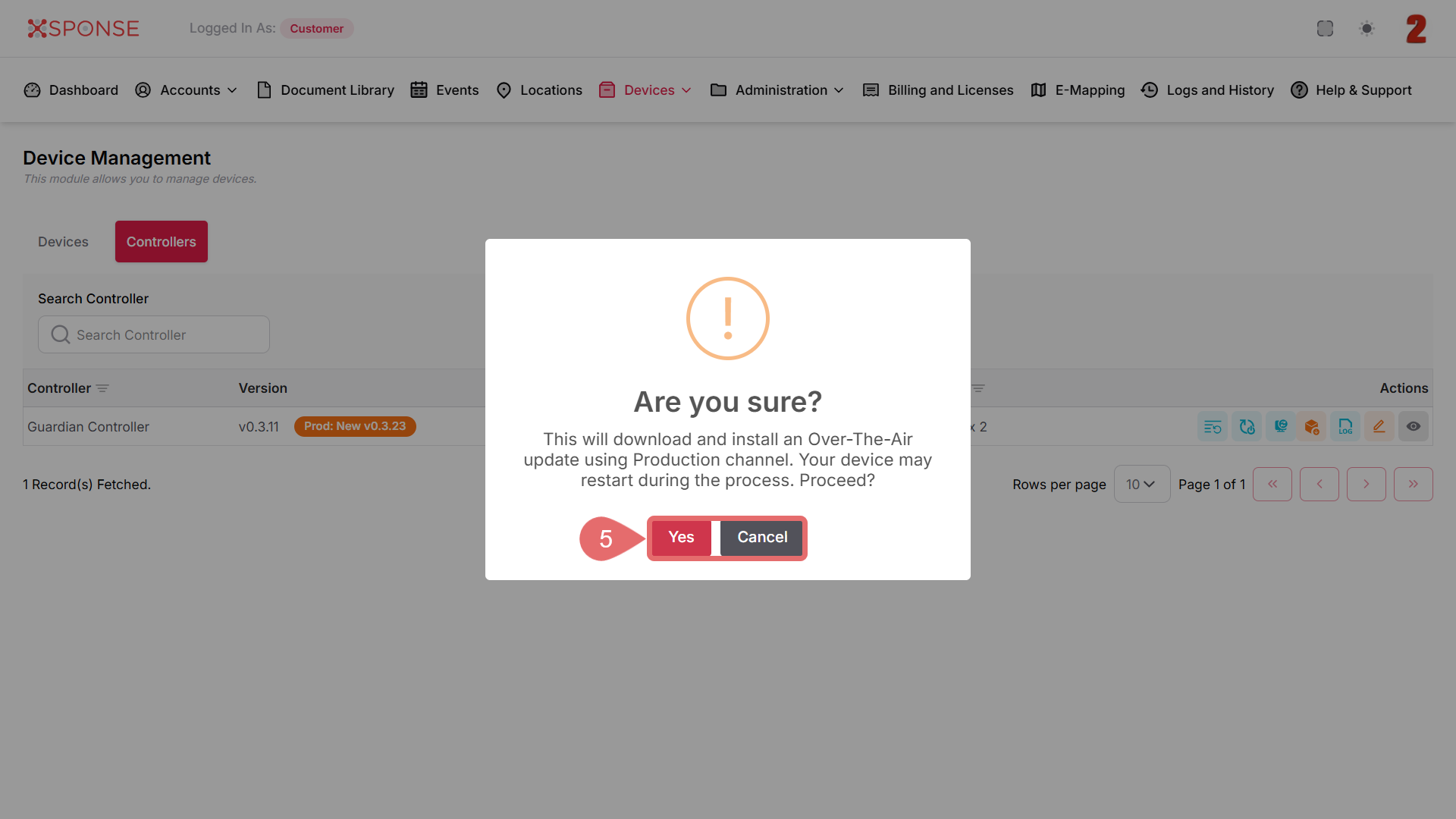
Task: Click Cancel in the confirmation dialog
Action: [x=761, y=538]
